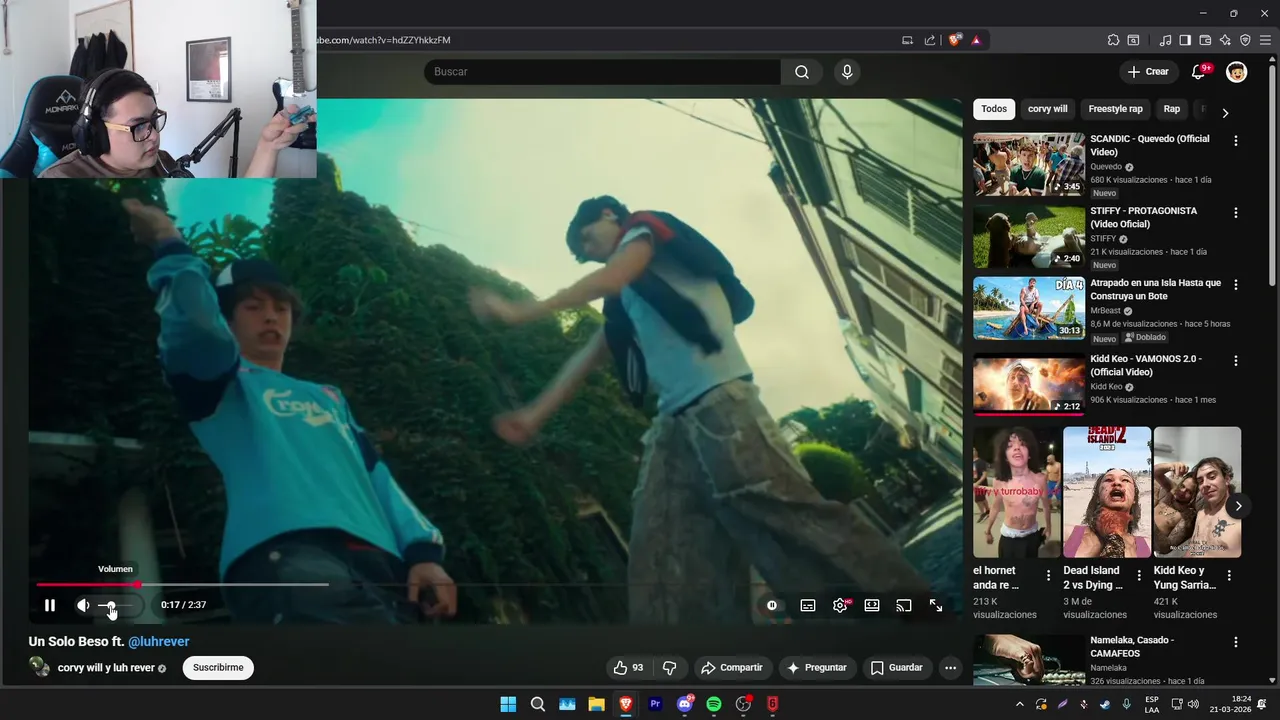
Task: Click the channel avatar below the video
Action: pos(39,667)
